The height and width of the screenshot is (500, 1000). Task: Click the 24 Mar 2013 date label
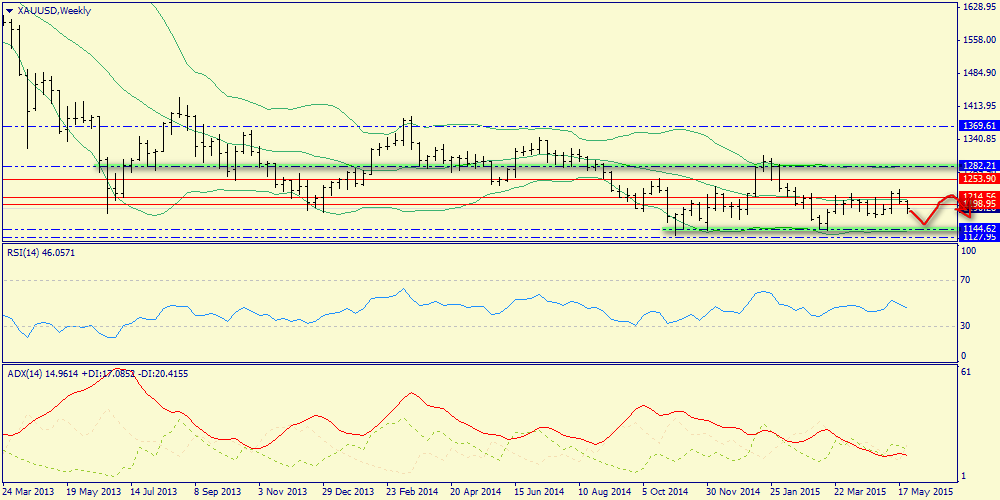29,492
